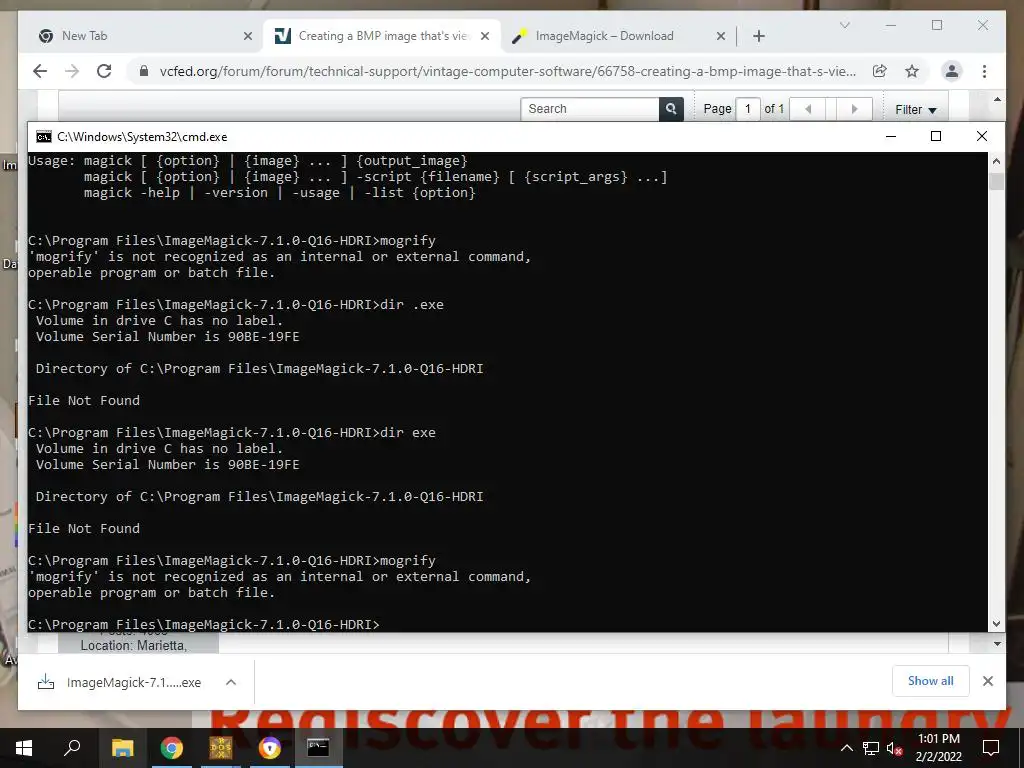1024x768 pixels.
Task: Maximize the cmd.exe window
Action: pos(936,136)
